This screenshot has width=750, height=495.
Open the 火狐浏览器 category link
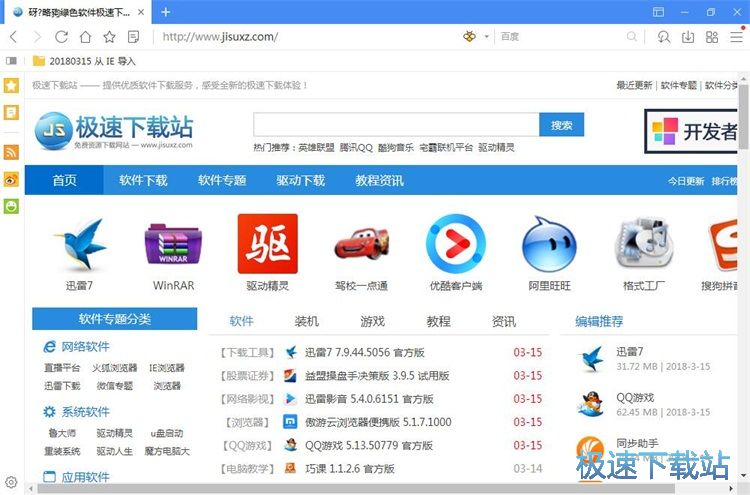[x=114, y=368]
